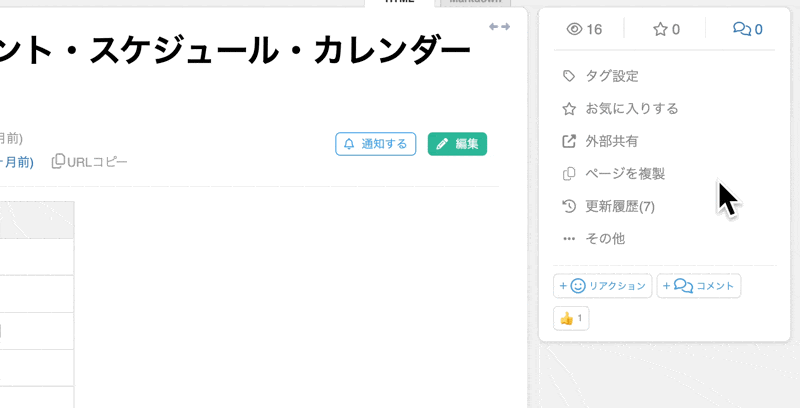Click the copy icon beside ページを複製
The height and width of the screenshot is (408, 800).
click(569, 174)
